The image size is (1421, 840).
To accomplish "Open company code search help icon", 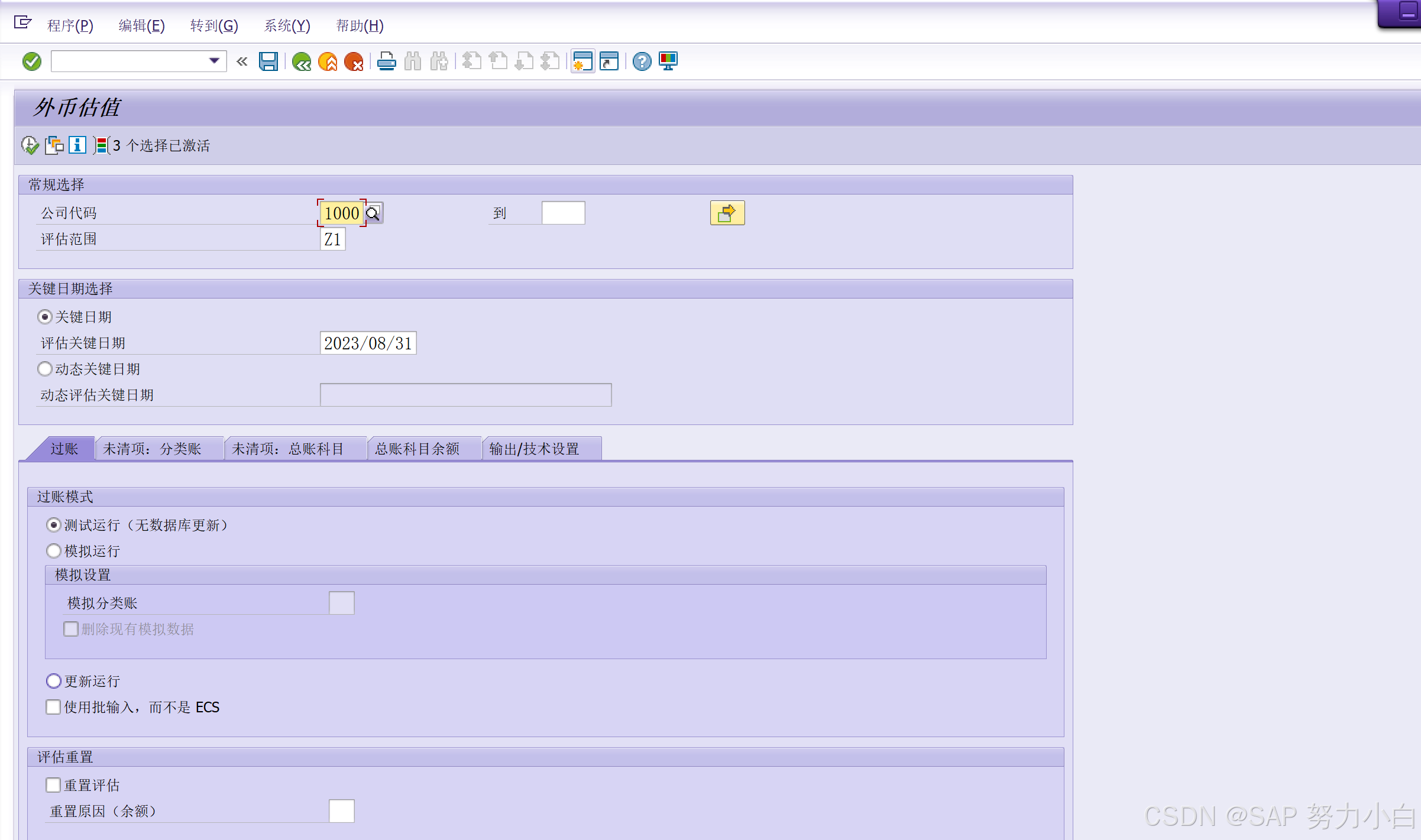I will pyautogui.click(x=373, y=213).
